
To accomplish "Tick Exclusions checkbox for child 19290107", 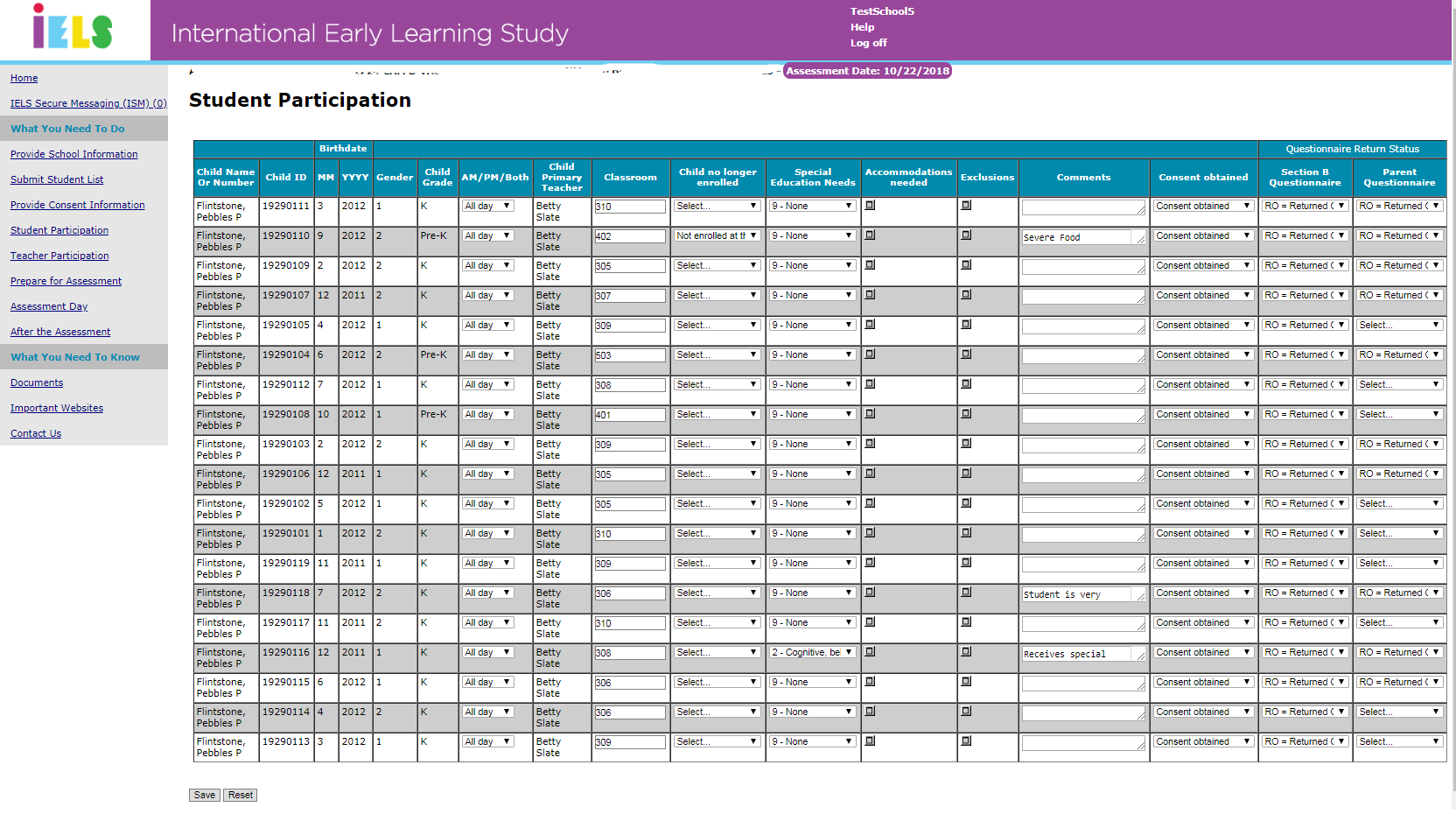I will (x=966, y=295).
